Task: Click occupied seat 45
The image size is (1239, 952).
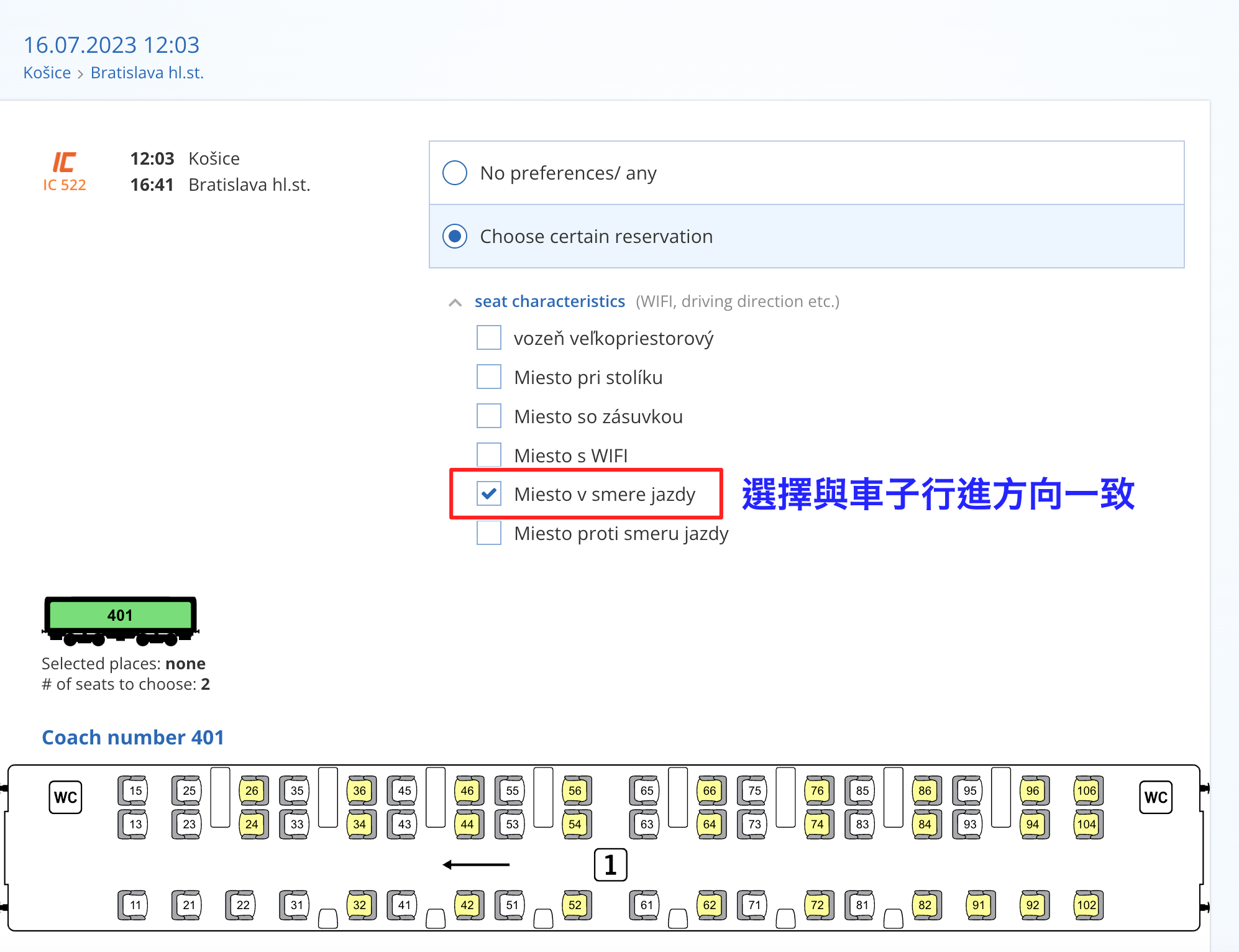Action: point(402,790)
